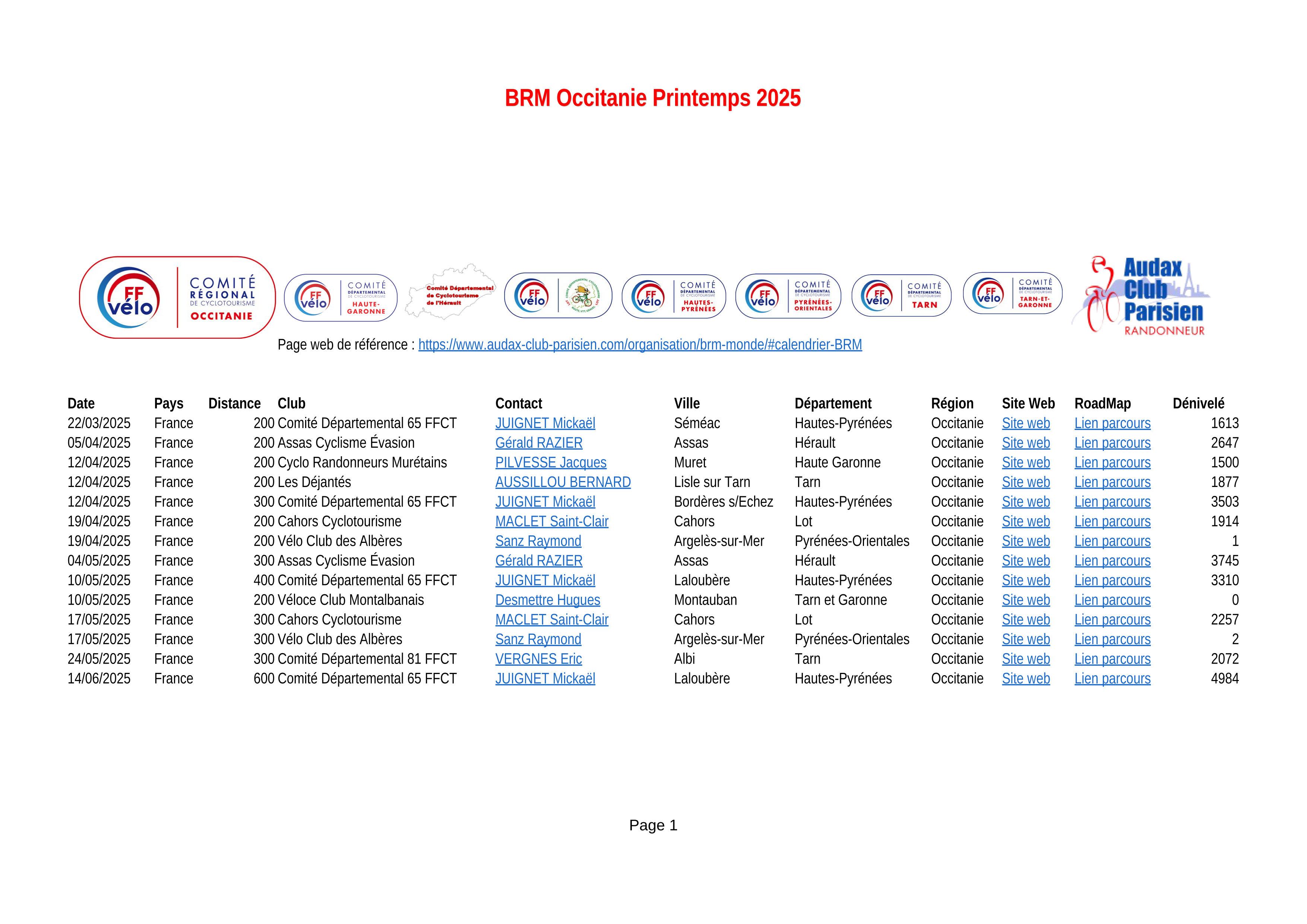1307x924 pixels.
Task: Open Lien parcours for Séméac row
Action: pos(1112,423)
